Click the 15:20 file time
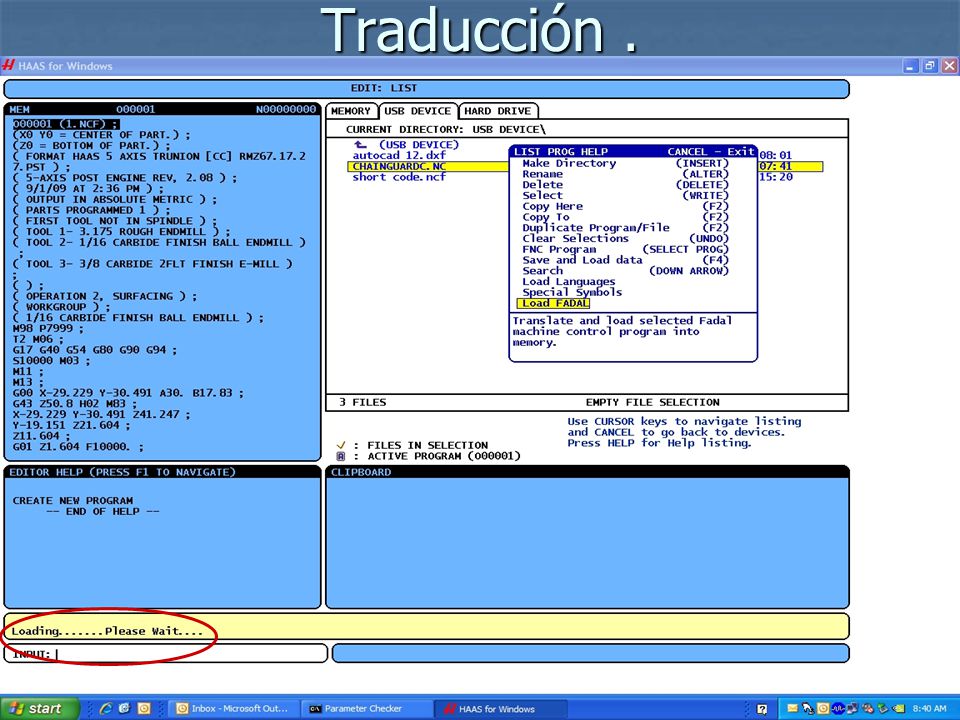This screenshot has width=960, height=720. (776, 177)
